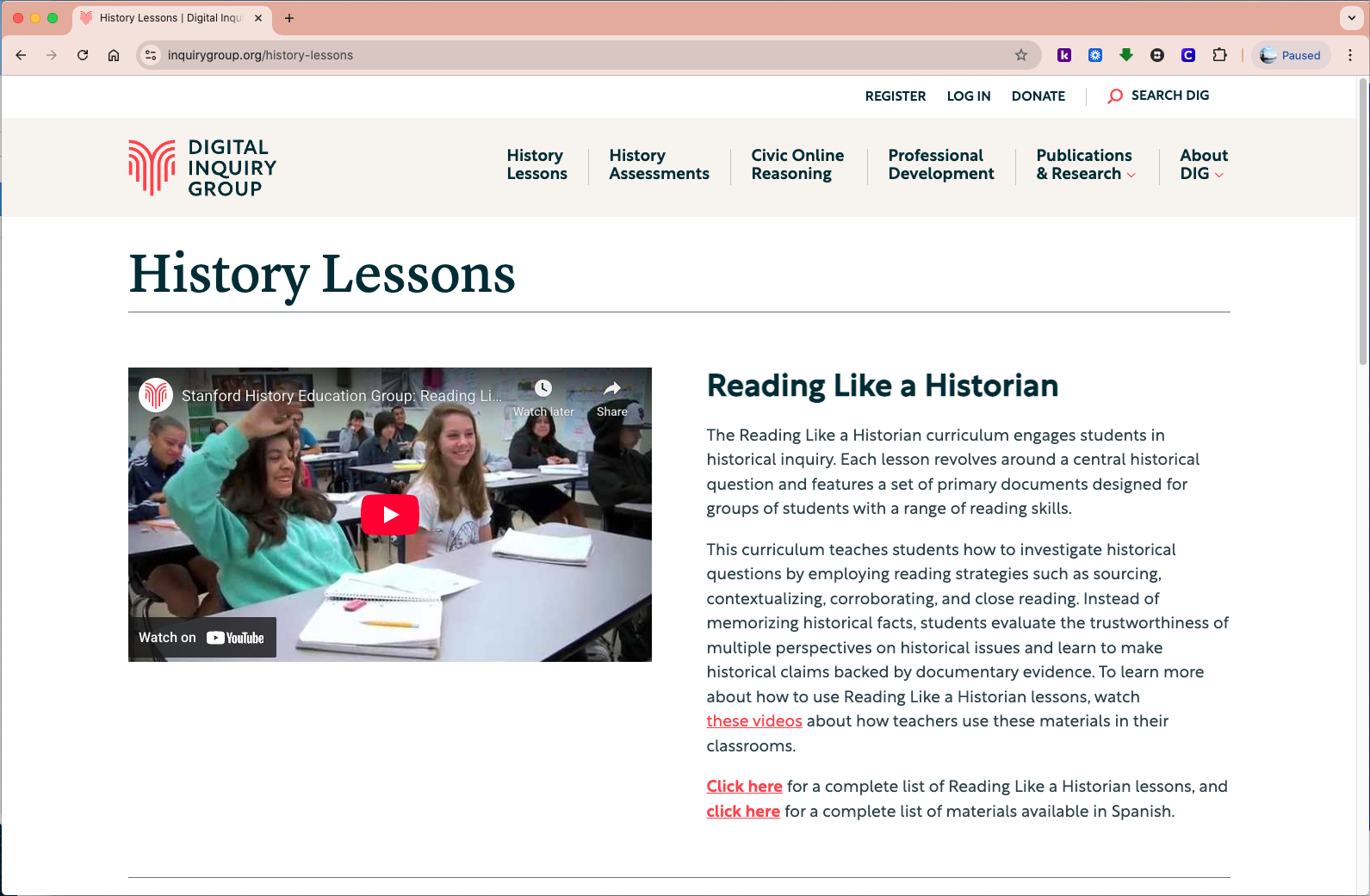Open the Chrome three-dot menu

point(1350,55)
